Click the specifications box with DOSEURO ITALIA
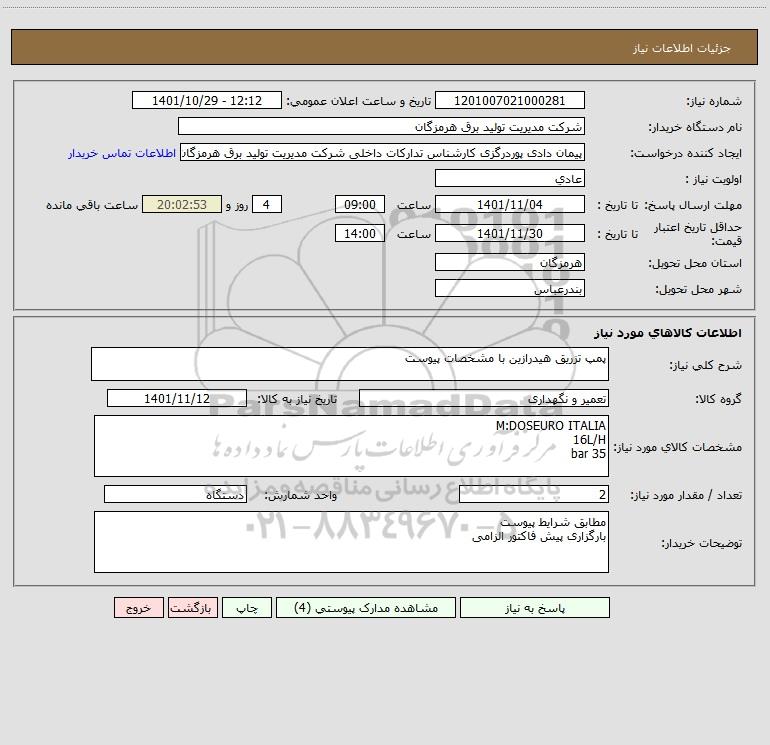 [351, 446]
